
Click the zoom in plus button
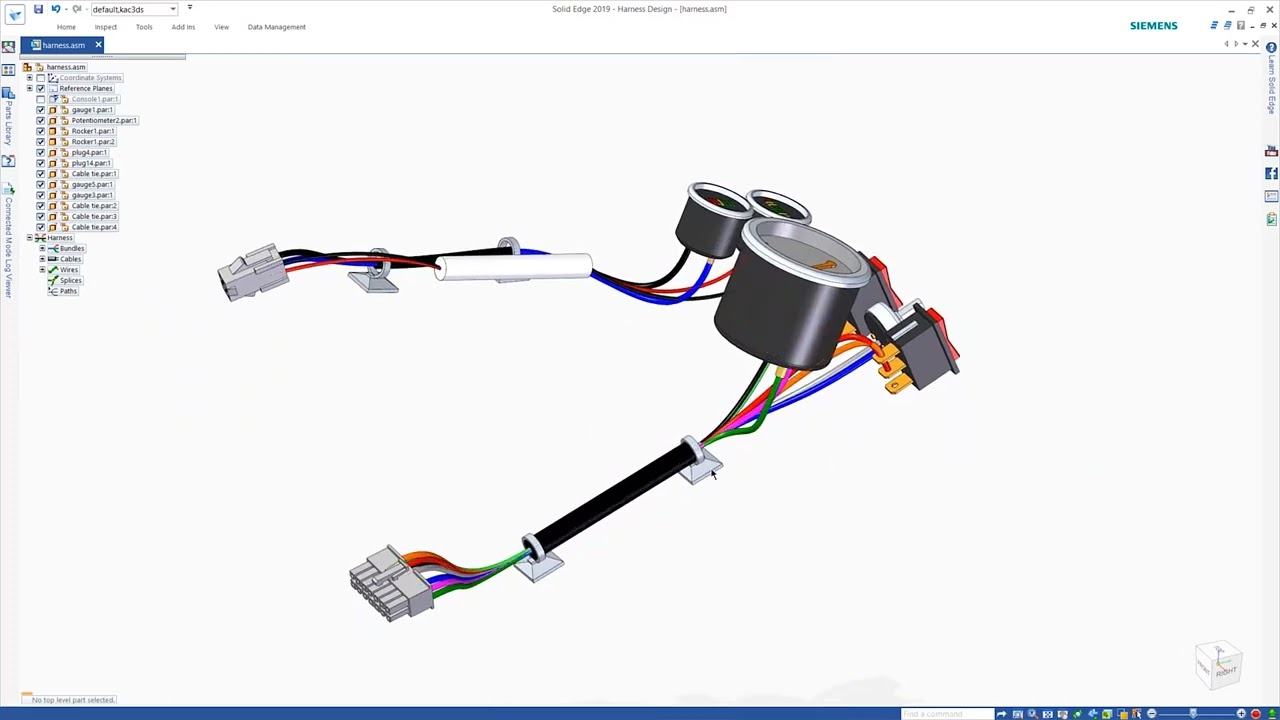point(1241,713)
